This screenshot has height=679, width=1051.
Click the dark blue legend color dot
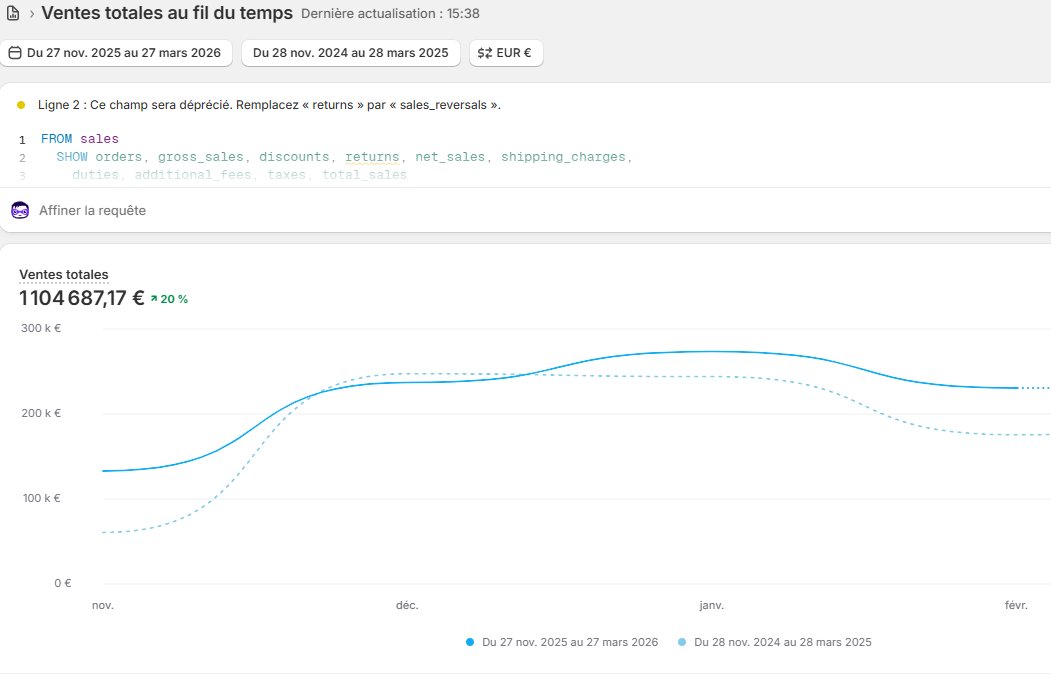[470, 642]
